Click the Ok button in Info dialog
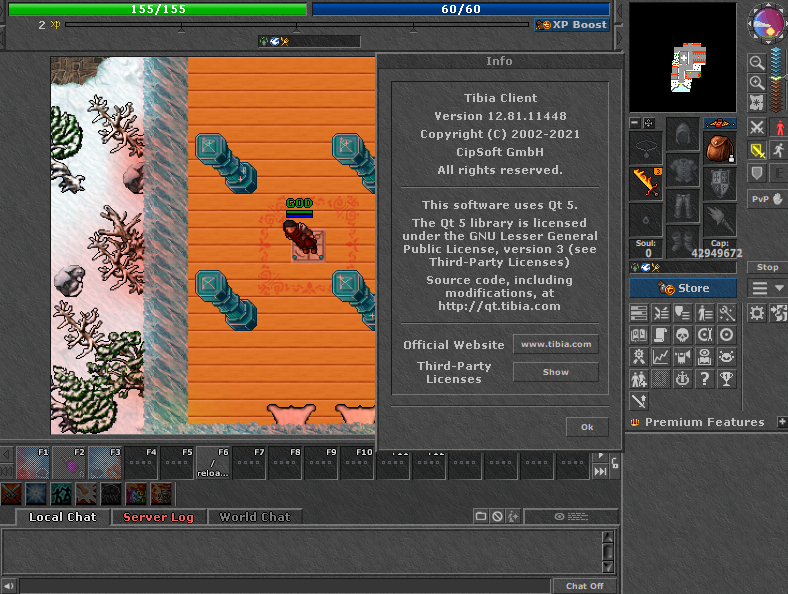Image resolution: width=788 pixels, height=594 pixels. 587,427
